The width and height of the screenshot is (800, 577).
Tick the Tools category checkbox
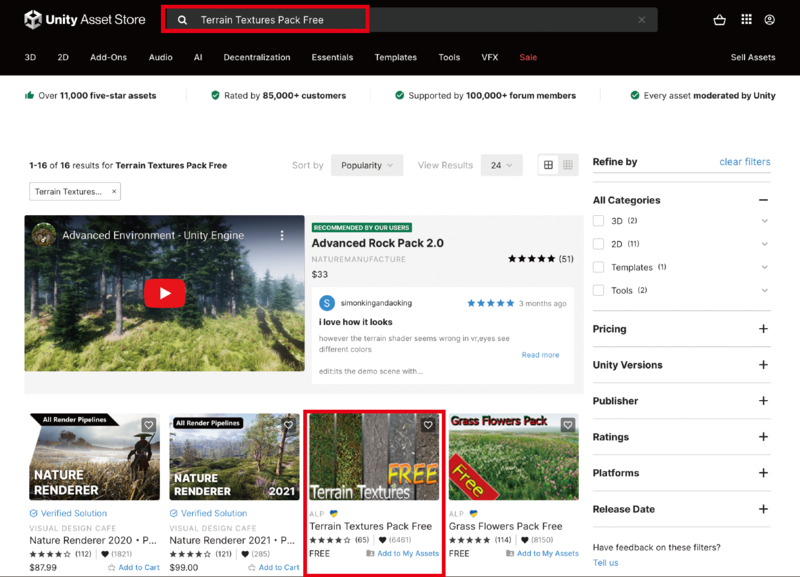pos(598,290)
